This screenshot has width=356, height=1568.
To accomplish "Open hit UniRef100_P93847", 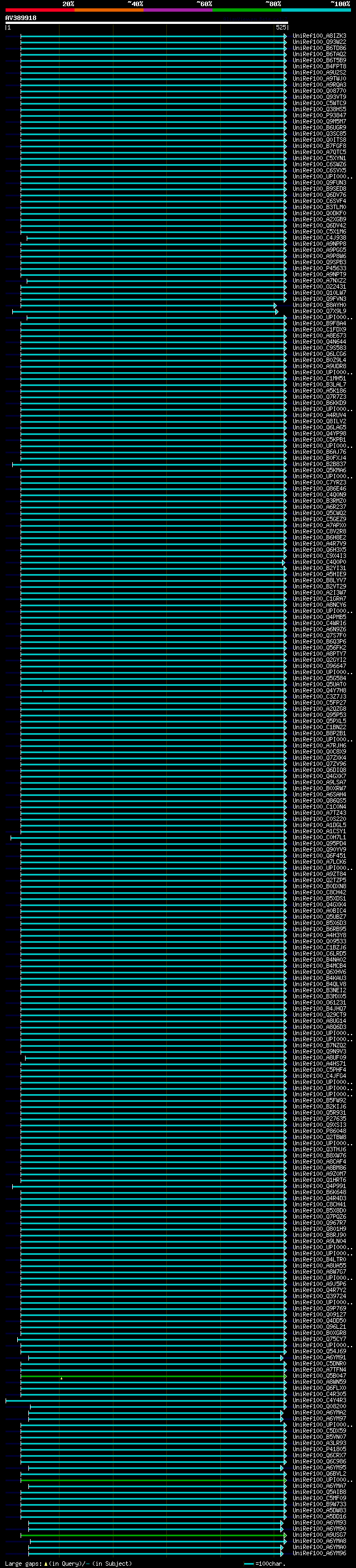I will pos(319,116).
